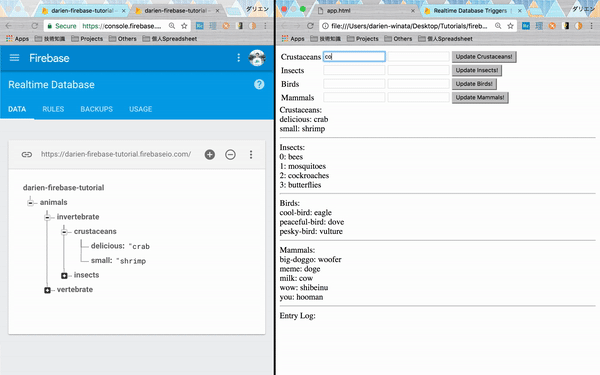Click the console.firebase address bar

[121, 26]
